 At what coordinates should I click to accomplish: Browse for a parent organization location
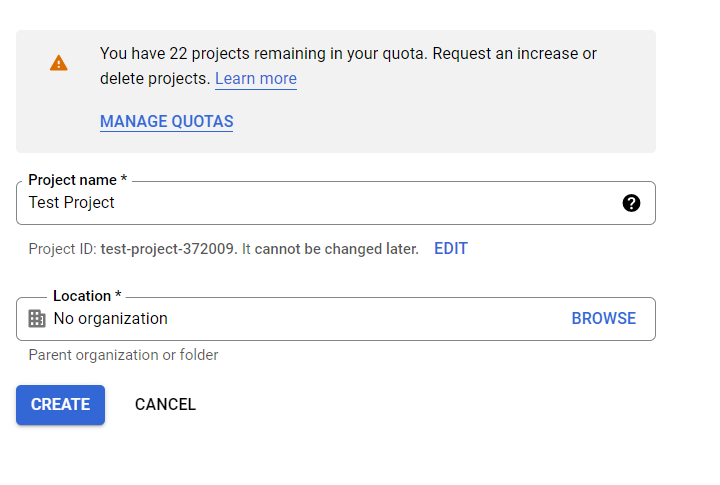[x=603, y=319]
